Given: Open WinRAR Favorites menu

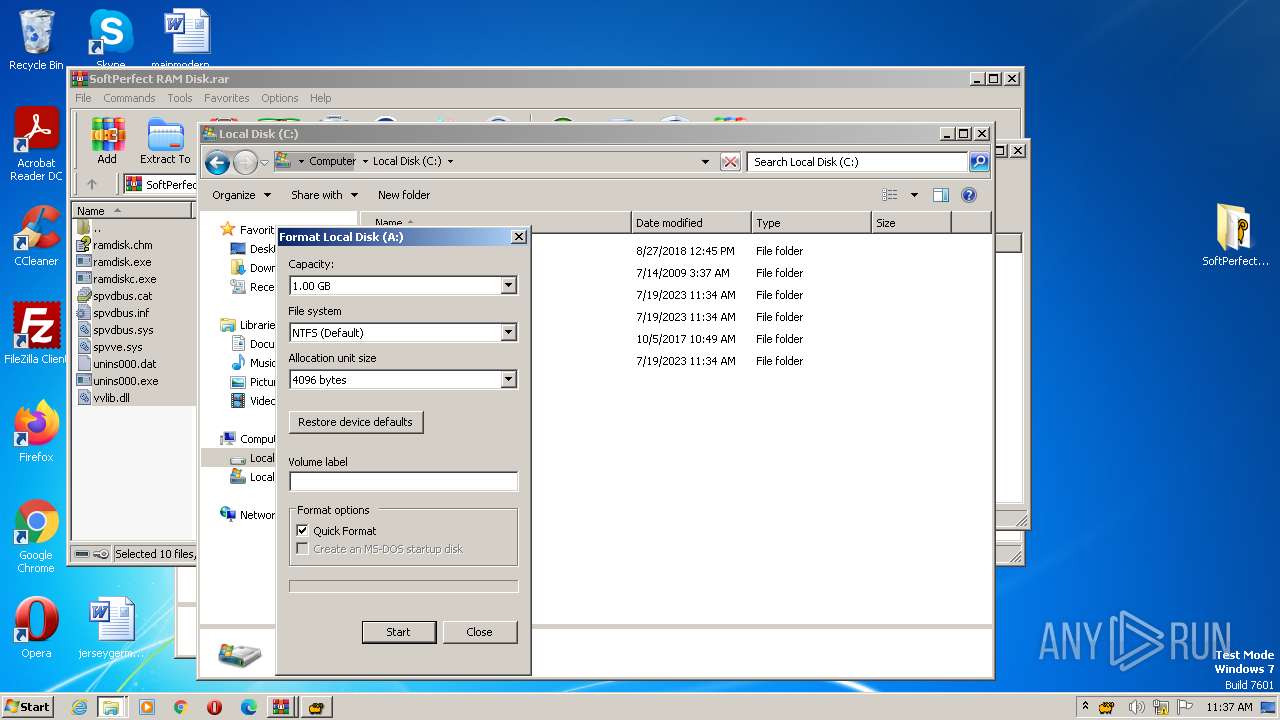Looking at the screenshot, I should (227, 98).
